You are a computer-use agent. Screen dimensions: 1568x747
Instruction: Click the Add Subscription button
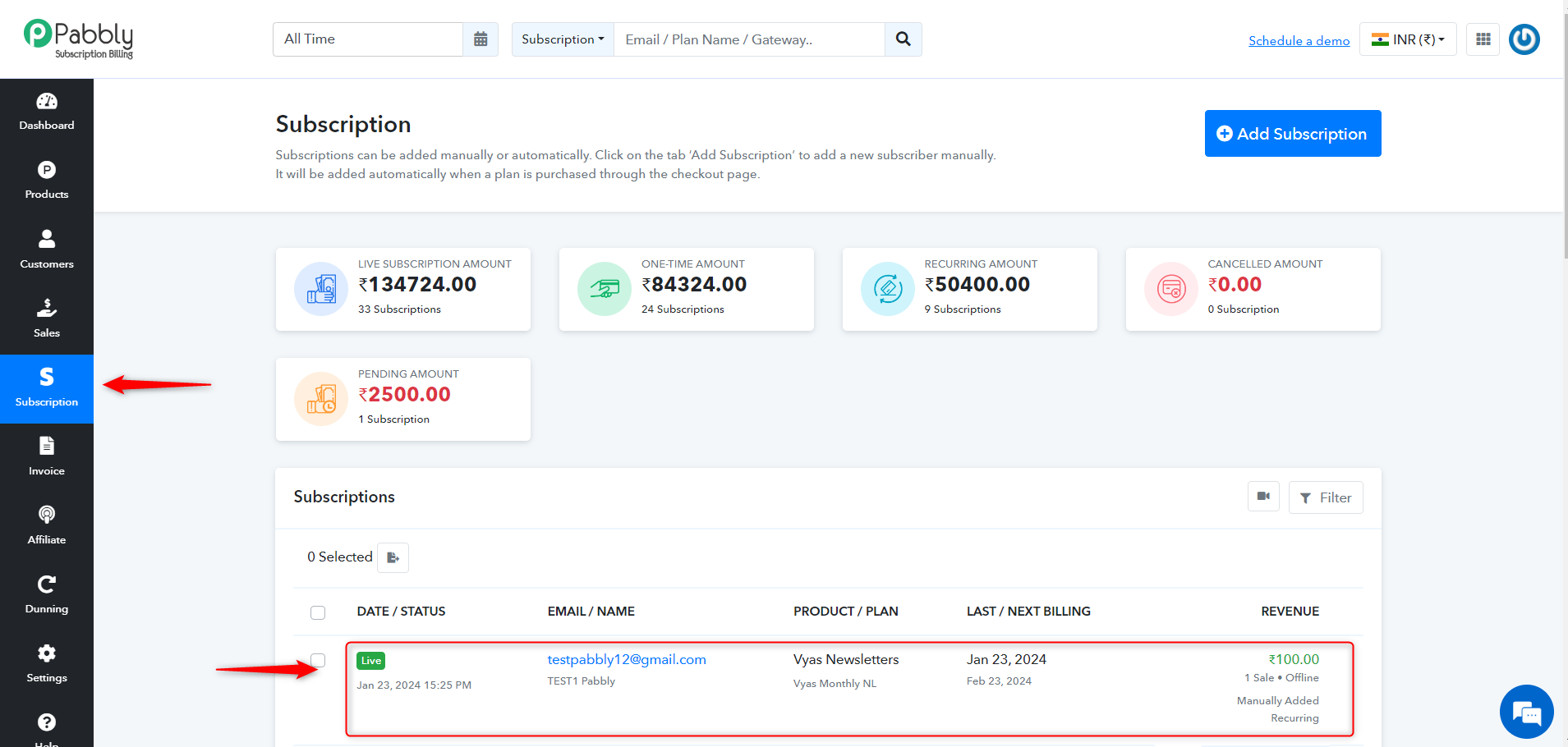tap(1293, 133)
